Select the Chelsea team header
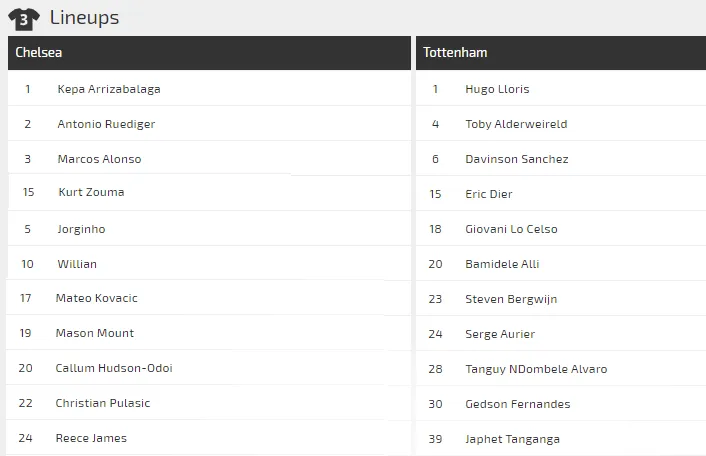 pos(39,53)
